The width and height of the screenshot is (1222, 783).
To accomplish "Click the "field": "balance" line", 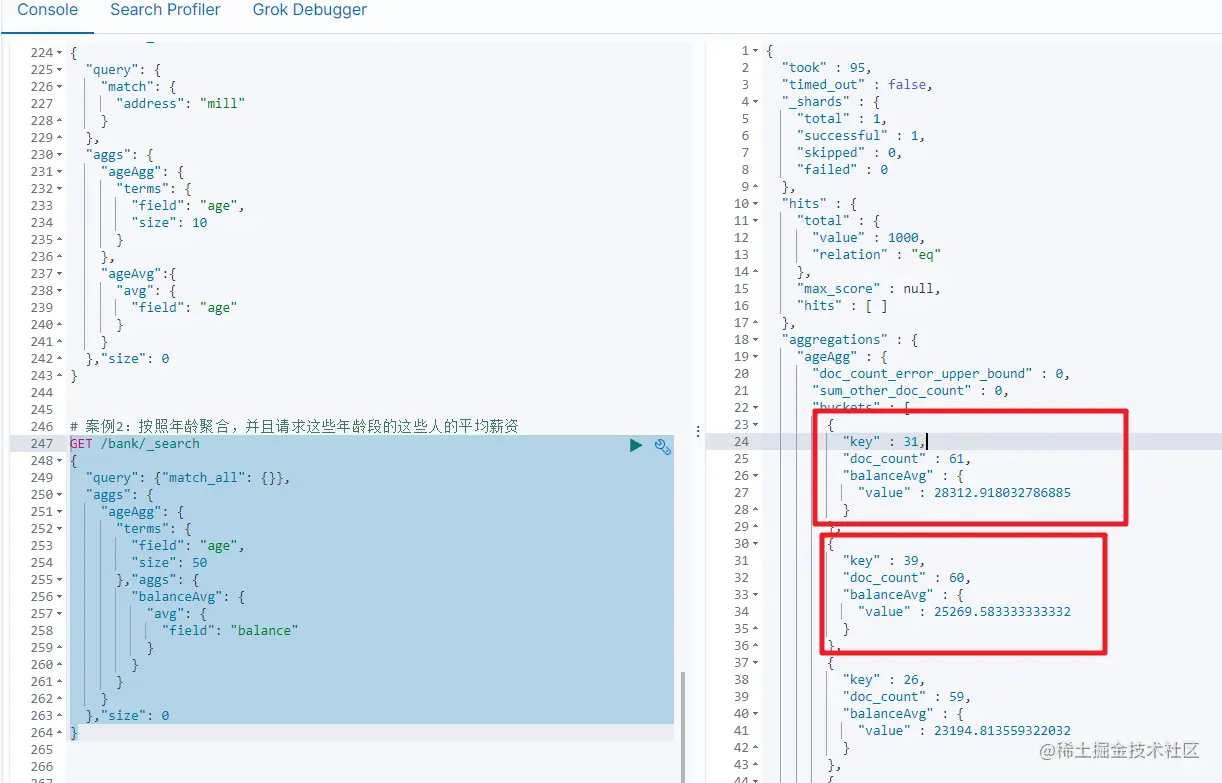I will coord(230,631).
